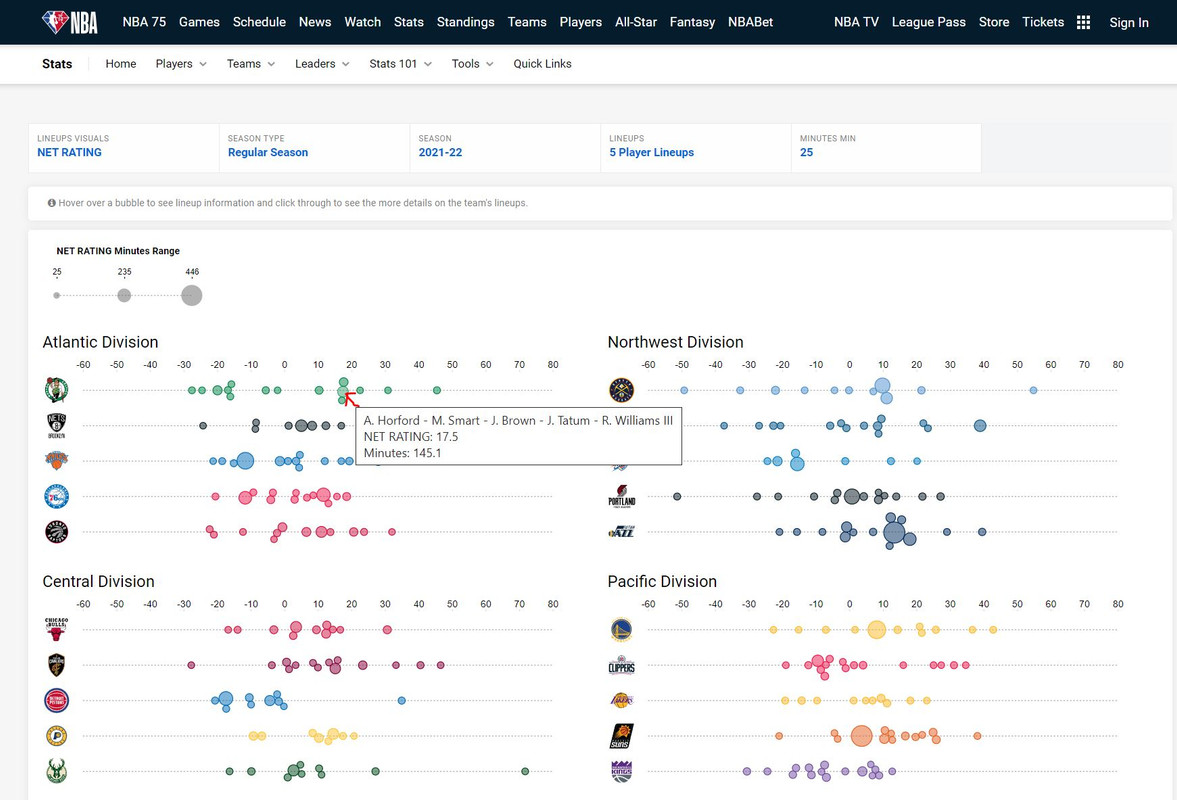Image resolution: width=1177 pixels, height=800 pixels.
Task: Open Quick Links in Stats bar
Action: 542,64
